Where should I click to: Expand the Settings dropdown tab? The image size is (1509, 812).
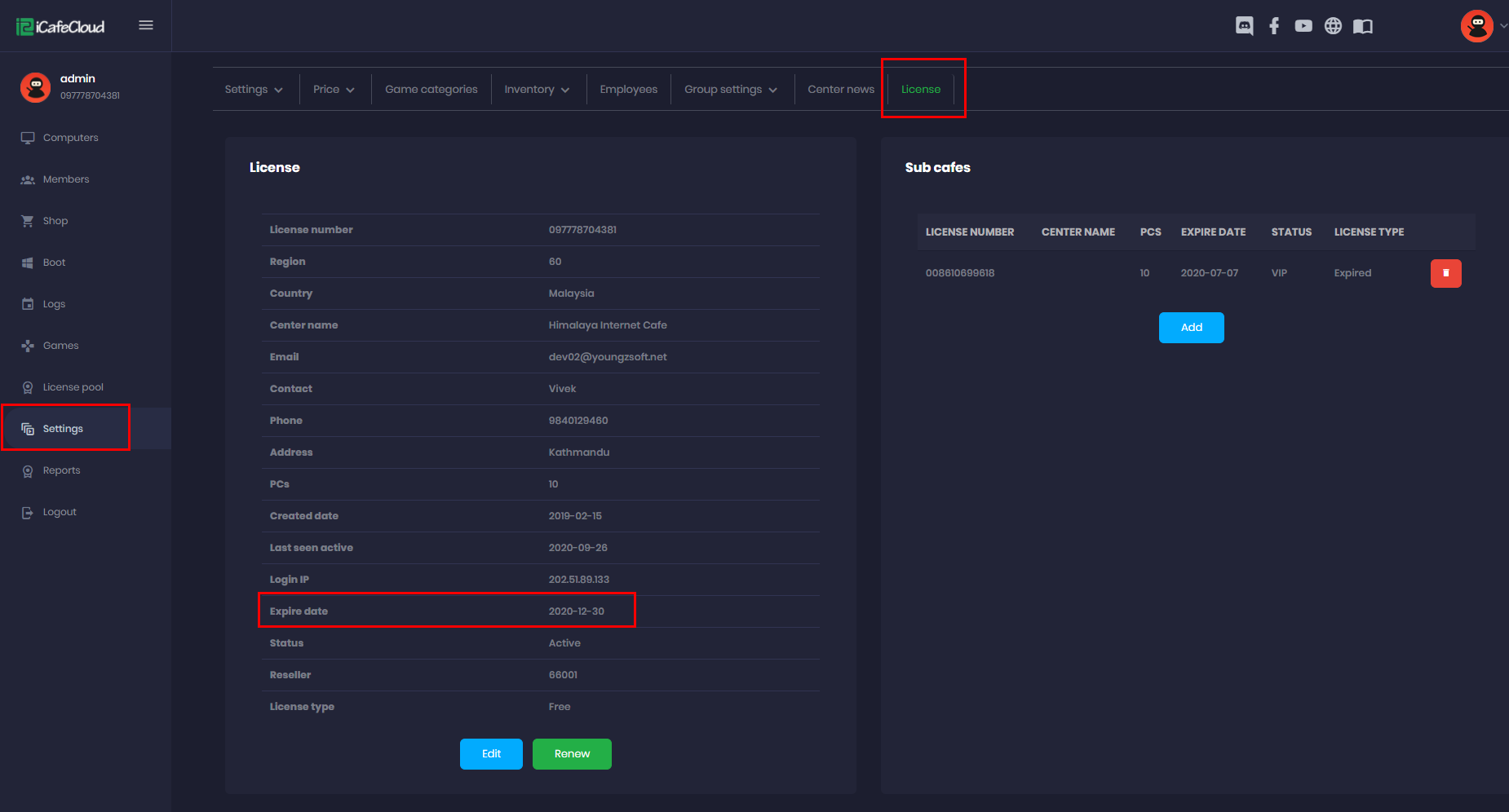tap(254, 90)
